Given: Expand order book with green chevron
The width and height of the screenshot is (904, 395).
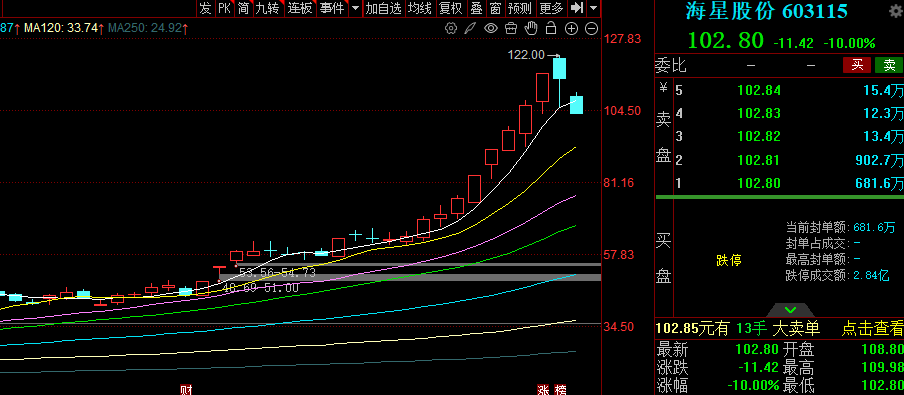Looking at the screenshot, I should pyautogui.click(x=791, y=310).
